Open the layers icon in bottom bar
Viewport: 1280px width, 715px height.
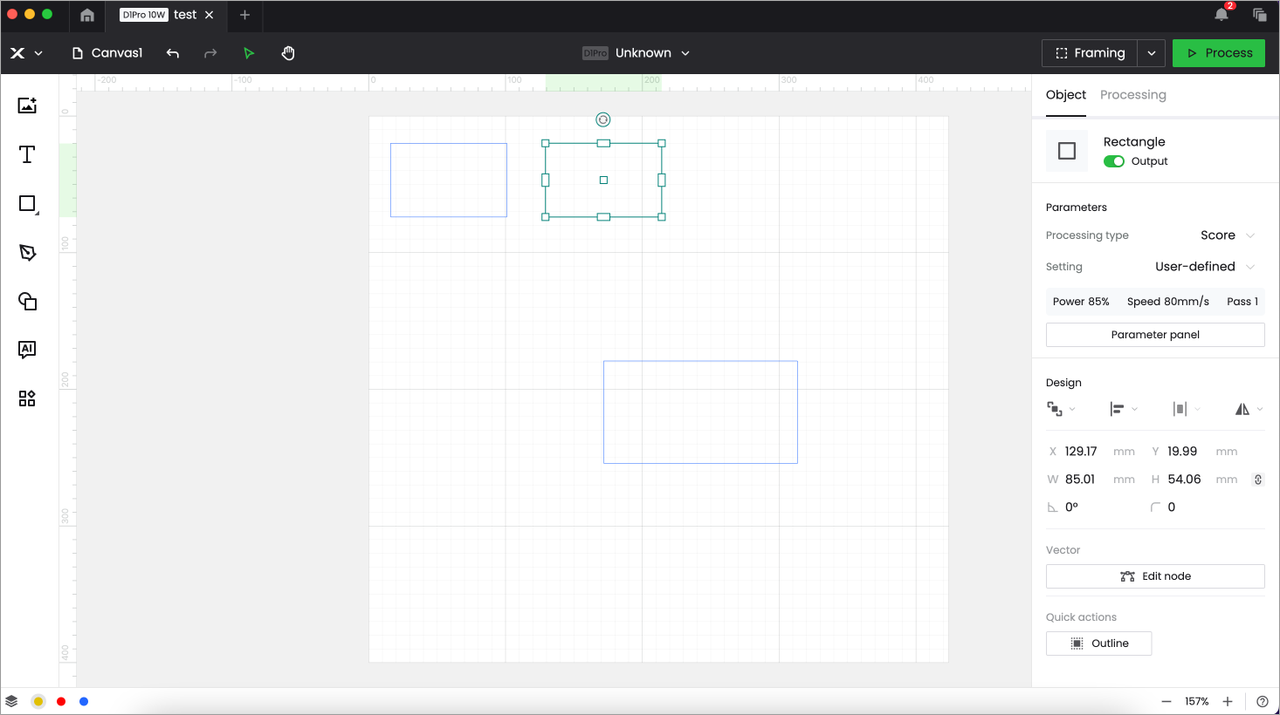click(x=12, y=701)
